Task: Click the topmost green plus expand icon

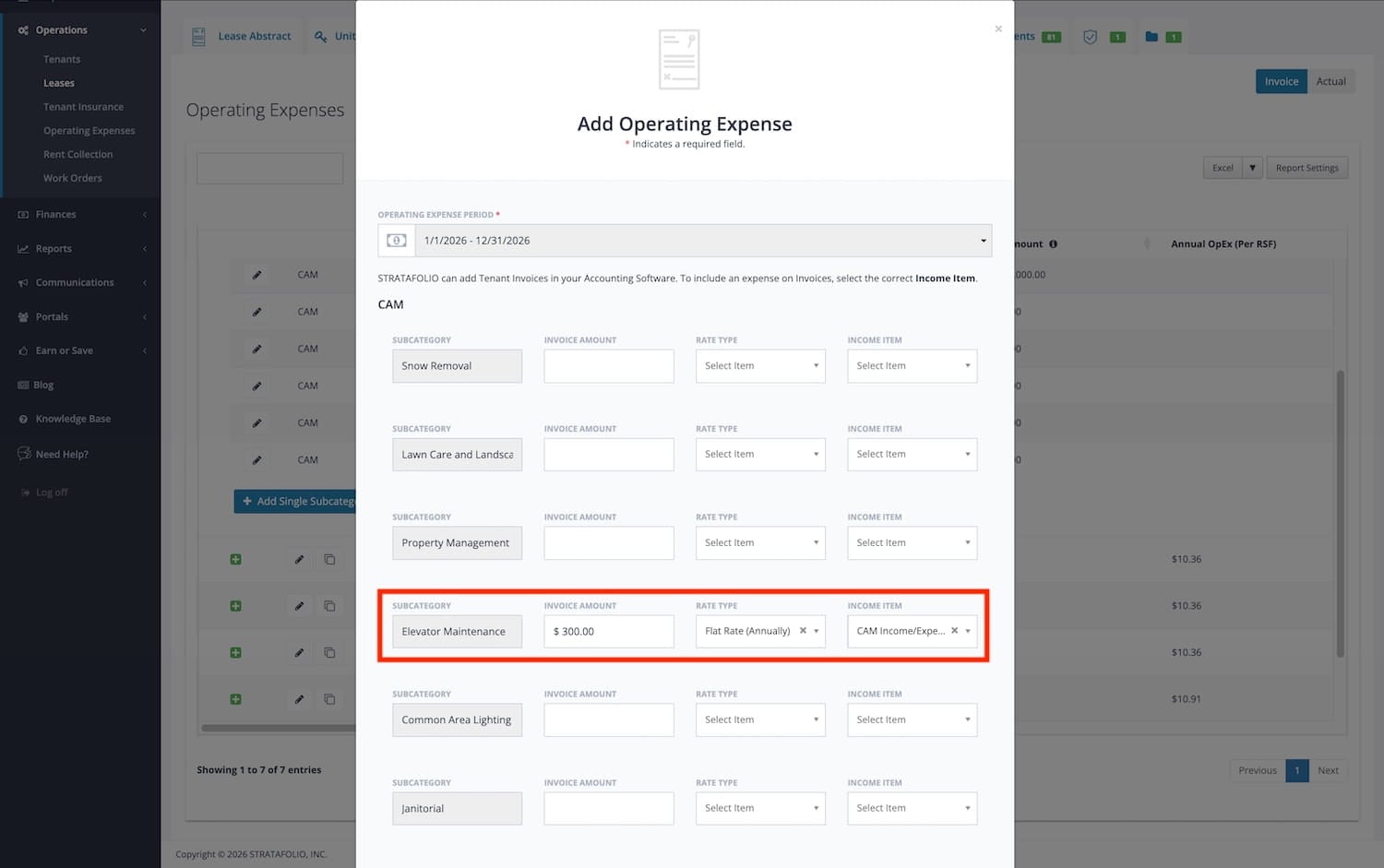Action: click(x=235, y=559)
